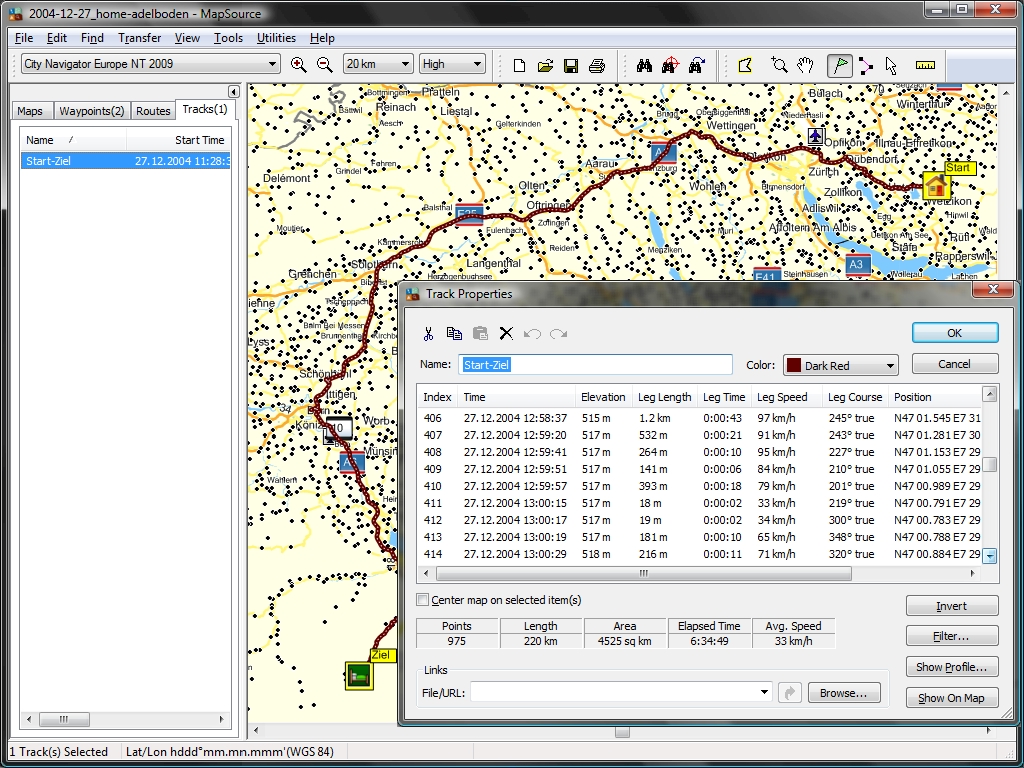The height and width of the screenshot is (768, 1024).
Task: Open the Tools menu
Action: click(228, 38)
